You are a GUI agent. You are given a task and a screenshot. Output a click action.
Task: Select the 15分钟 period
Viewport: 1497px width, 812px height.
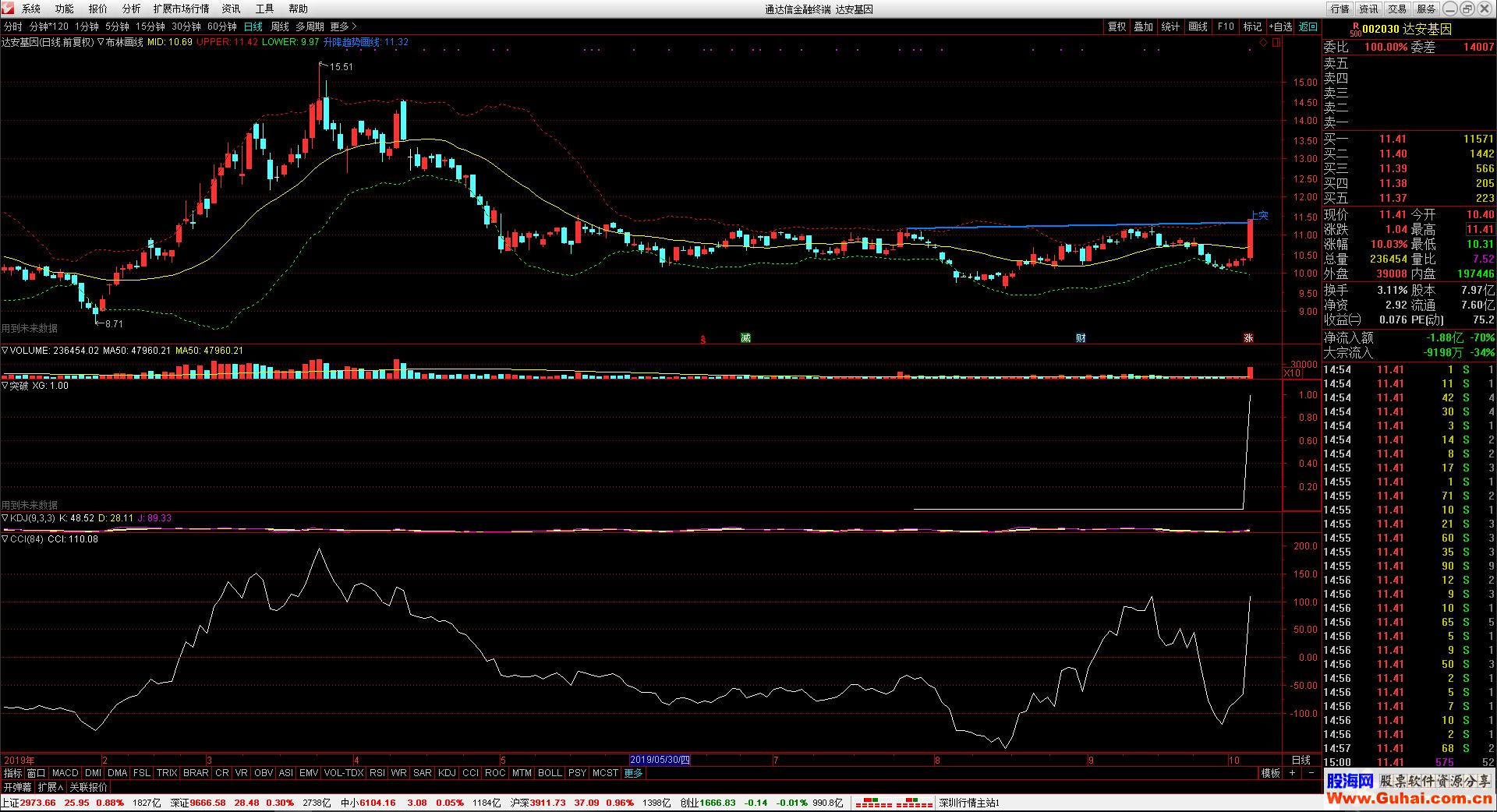tap(150, 26)
